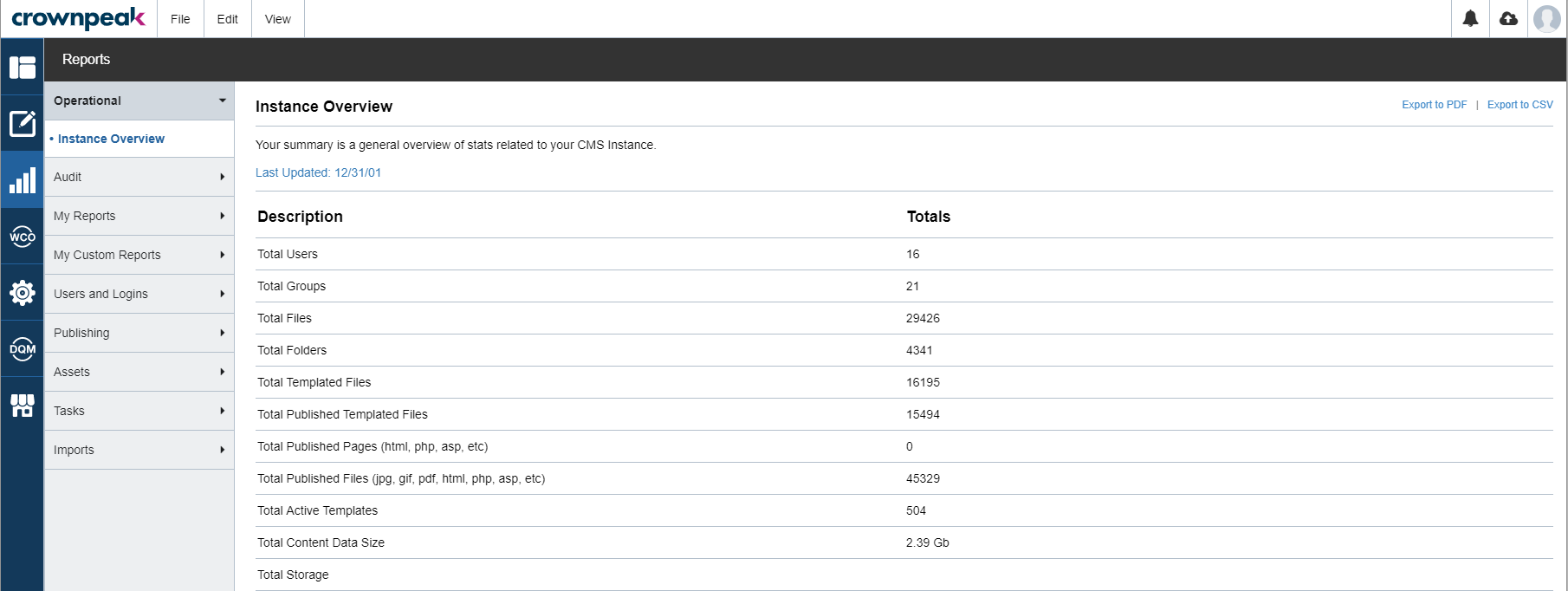
Task: Open the Edit menu
Action: 228,19
